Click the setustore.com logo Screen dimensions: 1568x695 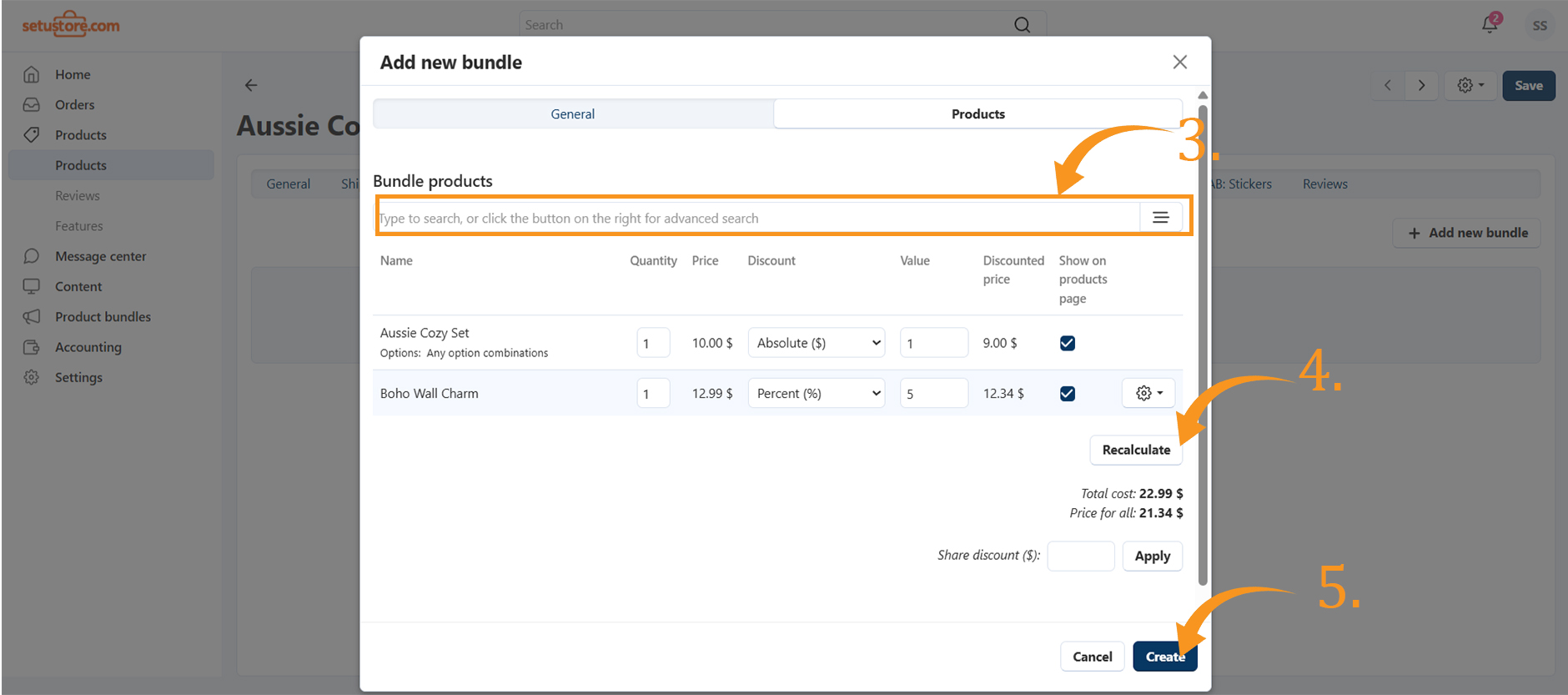coord(71,25)
